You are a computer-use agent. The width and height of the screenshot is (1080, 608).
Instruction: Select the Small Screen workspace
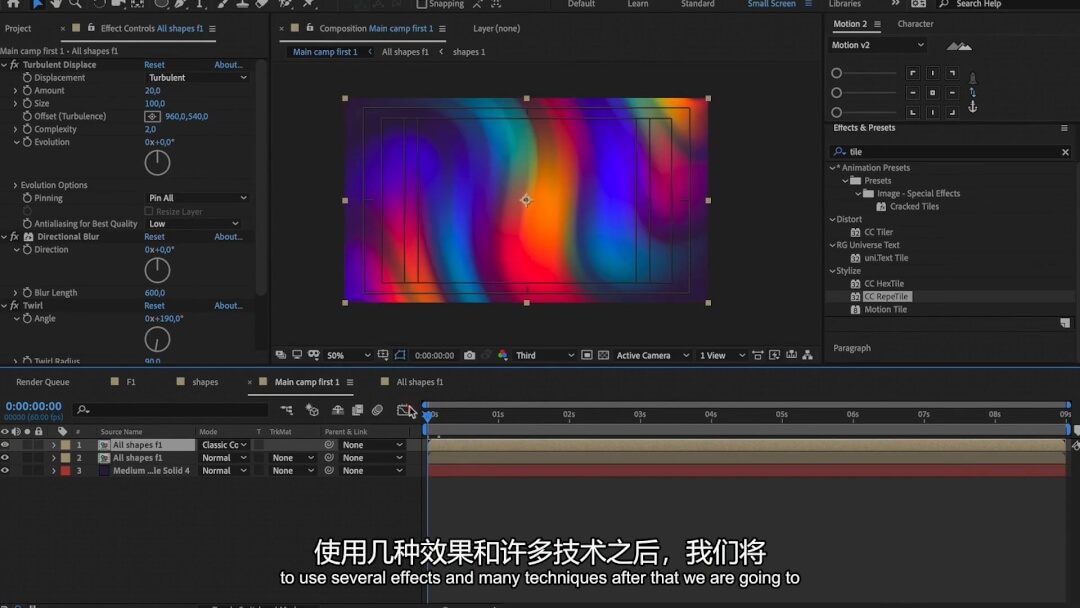tap(771, 4)
